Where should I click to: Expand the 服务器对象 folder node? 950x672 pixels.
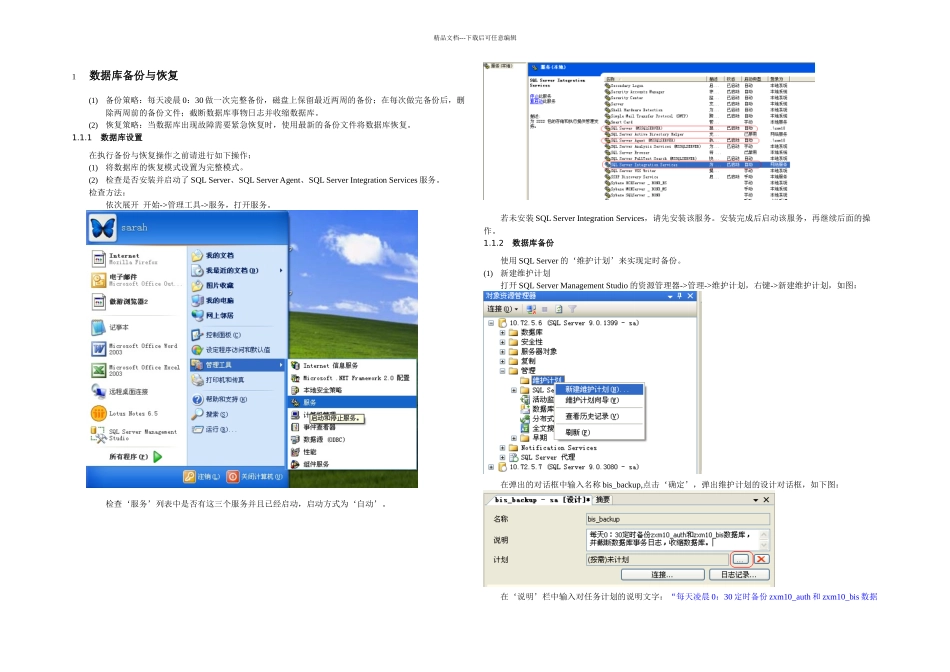(502, 351)
